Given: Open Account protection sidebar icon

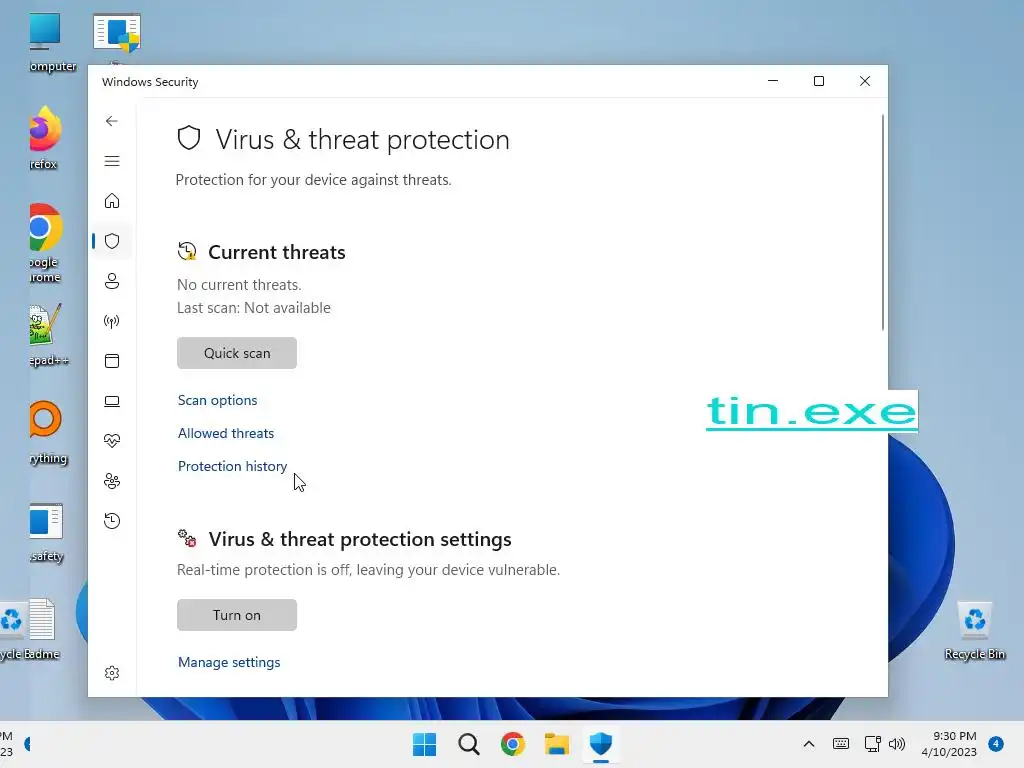Looking at the screenshot, I should (x=112, y=281).
